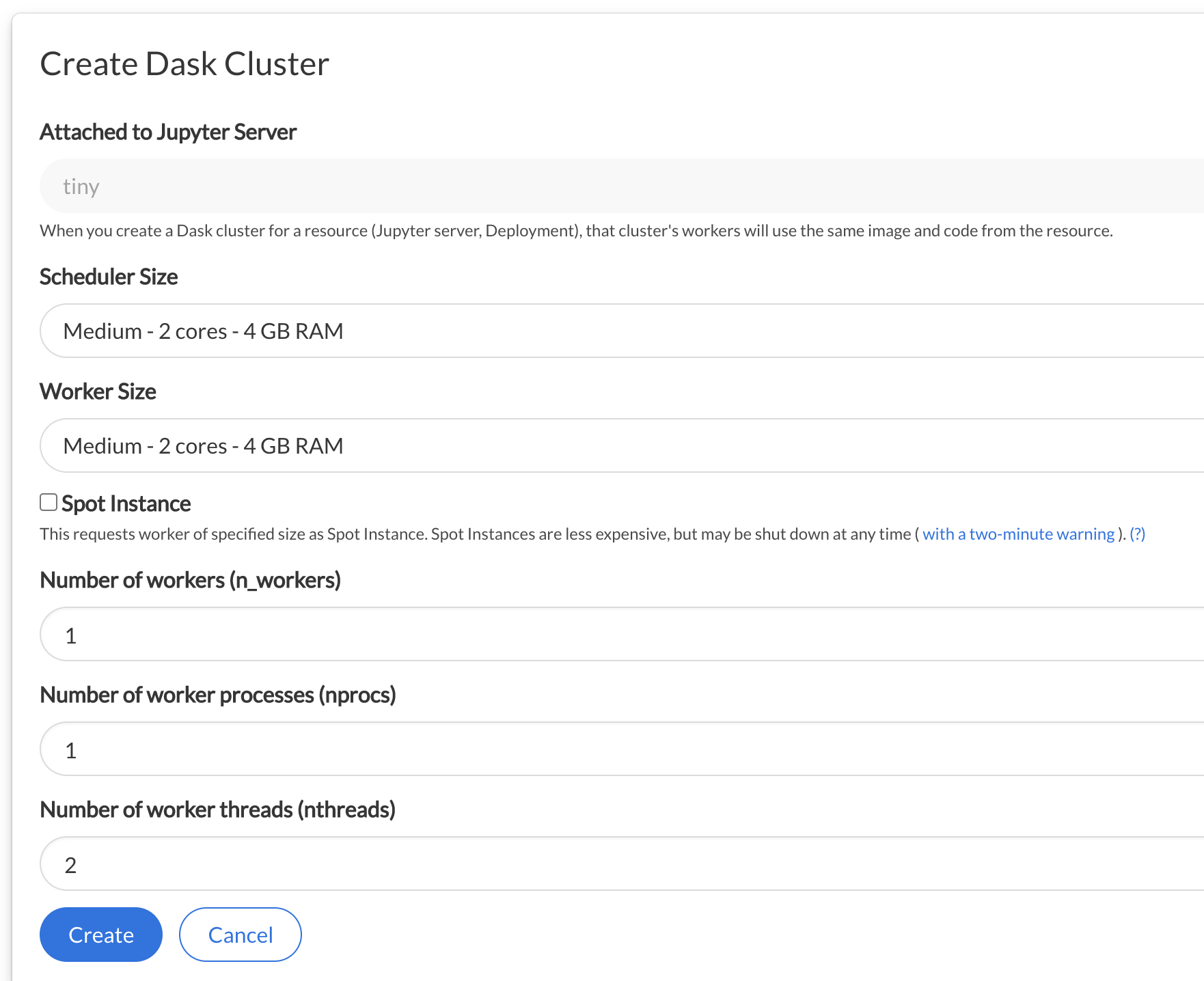
Task: Open the Scheduler Size dropdown
Action: tap(622, 331)
